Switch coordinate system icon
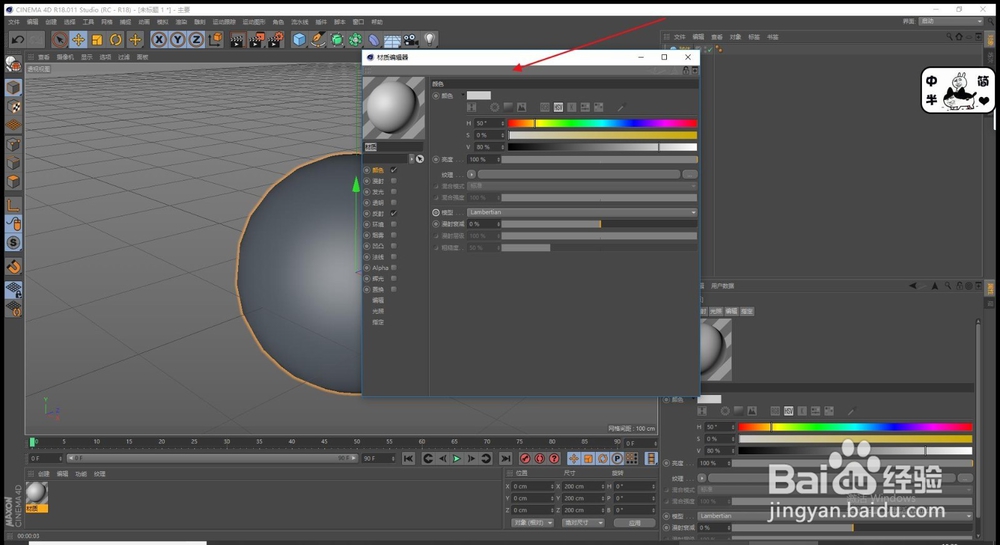1000x545 pixels. tap(215, 40)
